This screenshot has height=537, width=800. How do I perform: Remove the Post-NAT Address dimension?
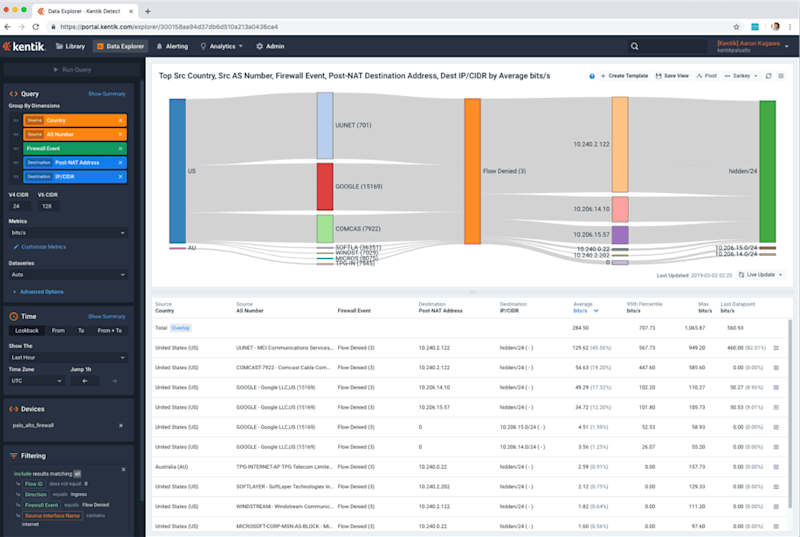[x=120, y=163]
